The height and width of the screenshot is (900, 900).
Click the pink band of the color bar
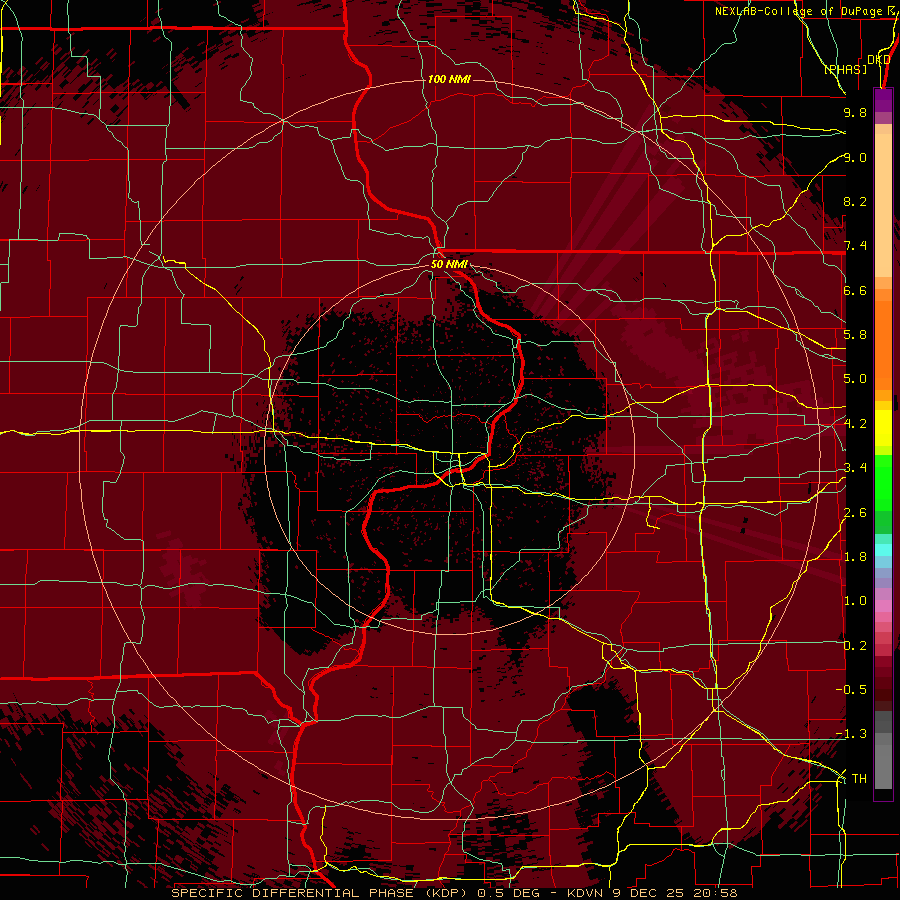click(883, 606)
